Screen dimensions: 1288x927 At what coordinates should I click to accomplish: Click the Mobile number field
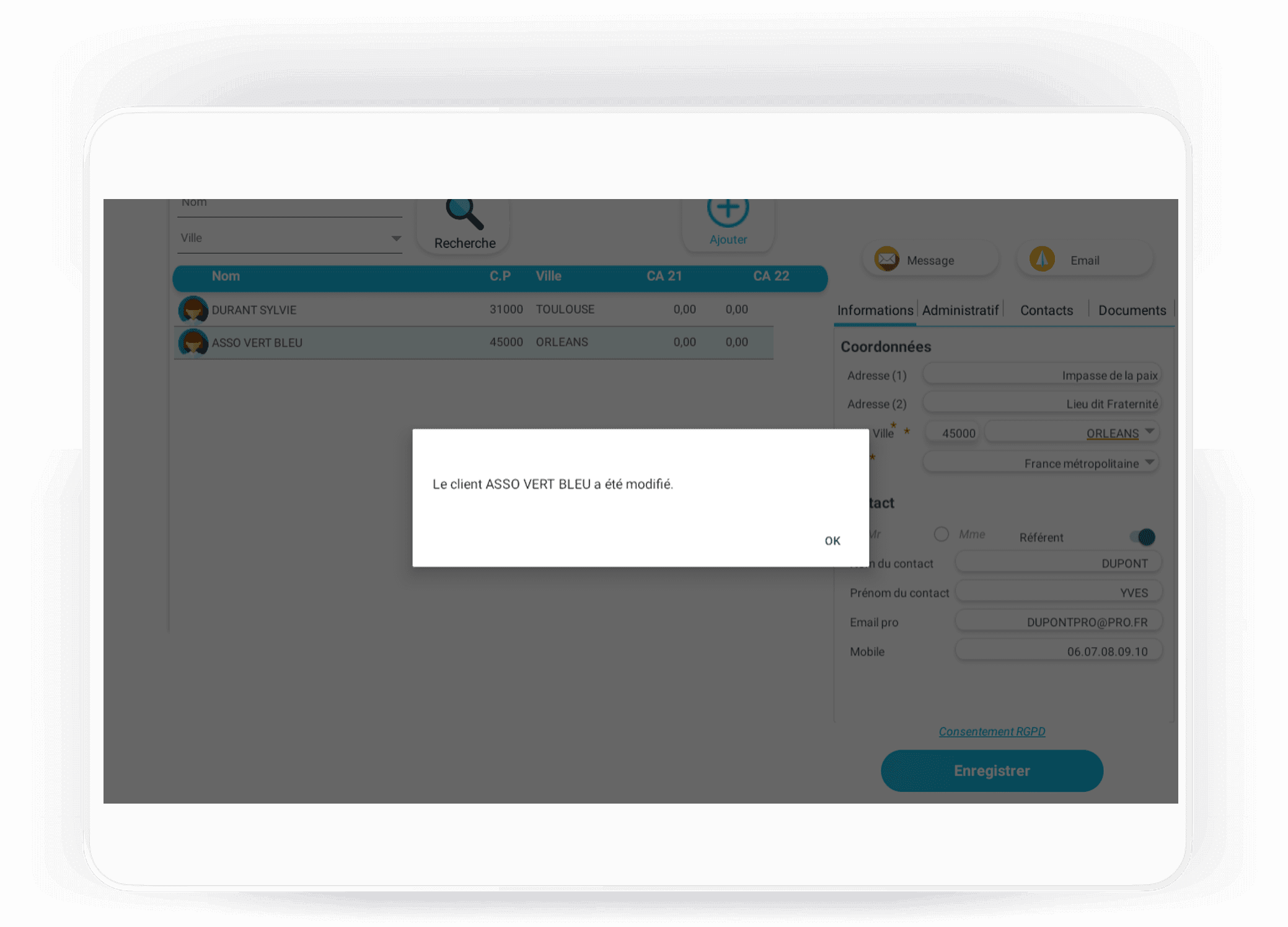(x=1058, y=650)
